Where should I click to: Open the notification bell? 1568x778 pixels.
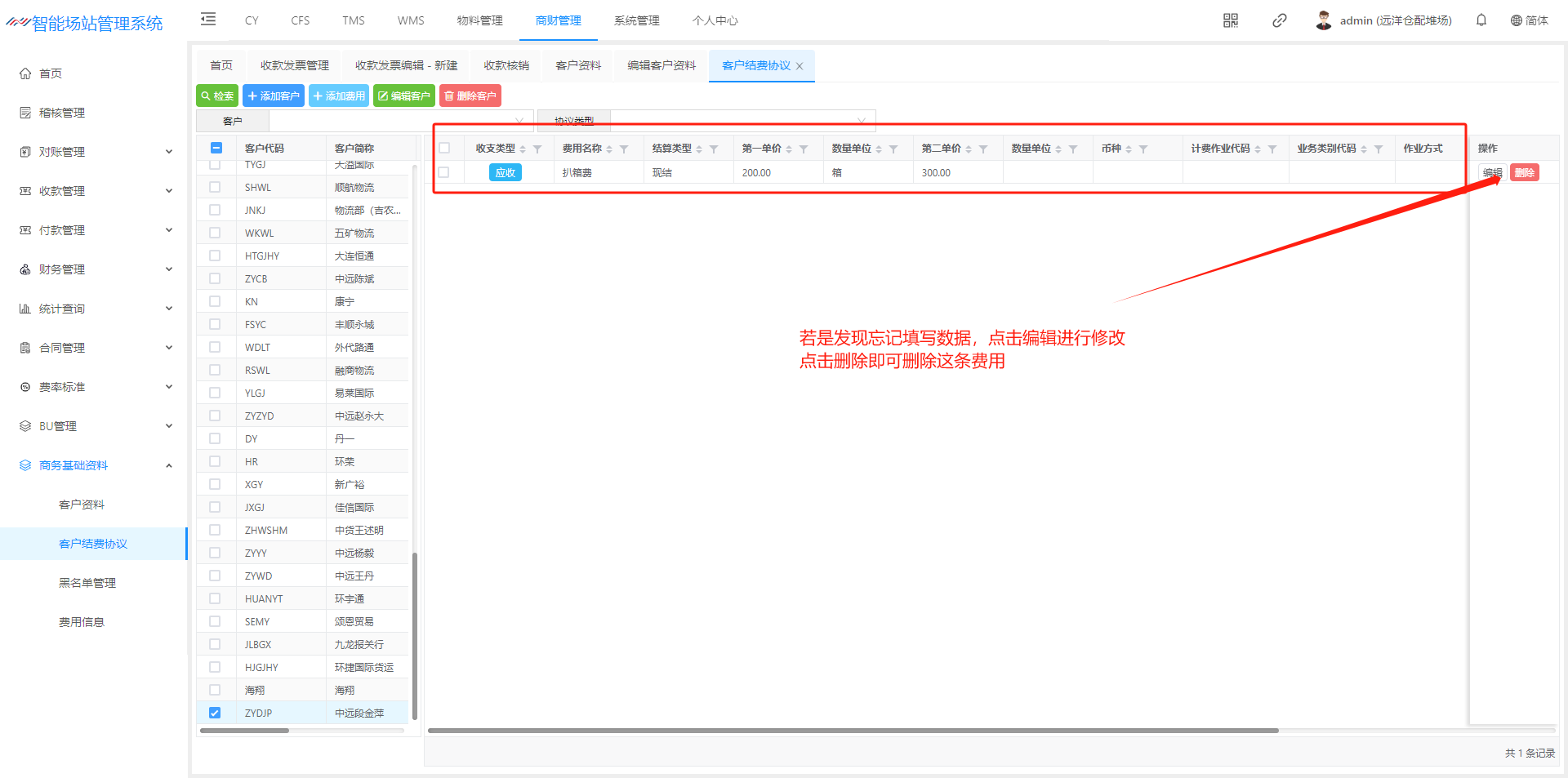click(x=1481, y=20)
